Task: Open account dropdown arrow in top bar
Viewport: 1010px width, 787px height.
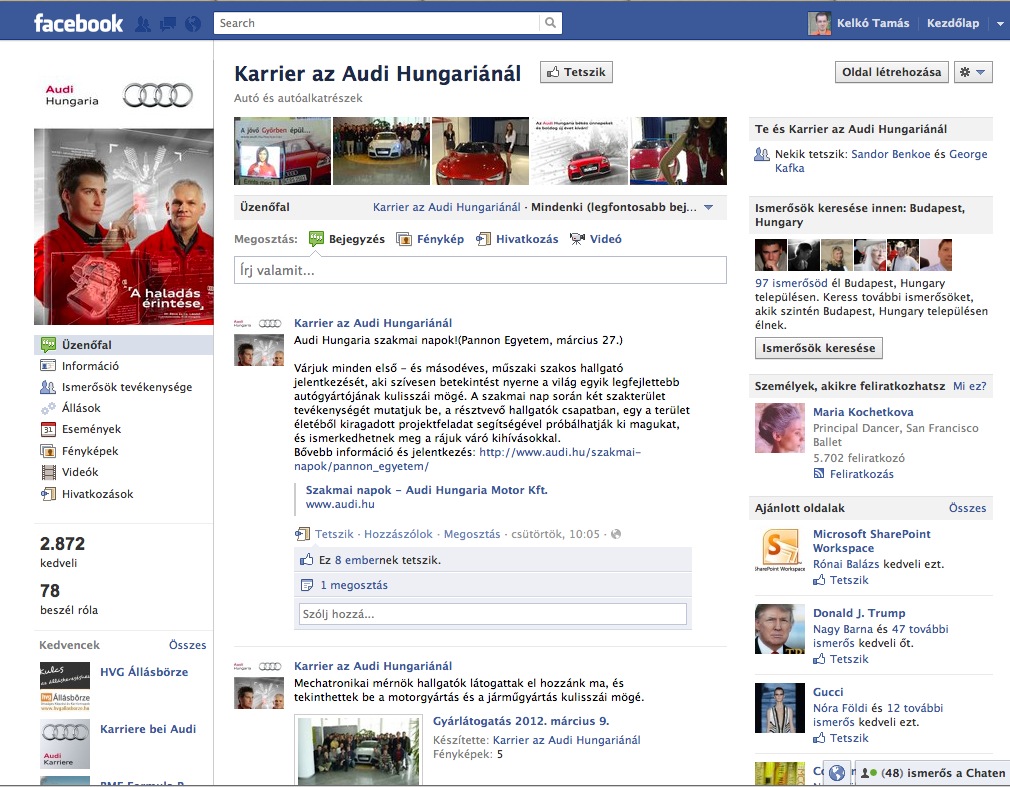Action: click(x=1000, y=24)
